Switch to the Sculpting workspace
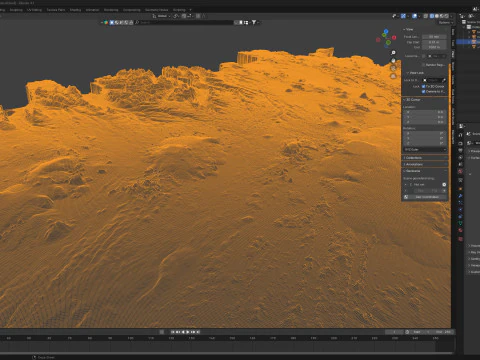Image resolution: width=480 pixels, height=360 pixels. (16, 10)
